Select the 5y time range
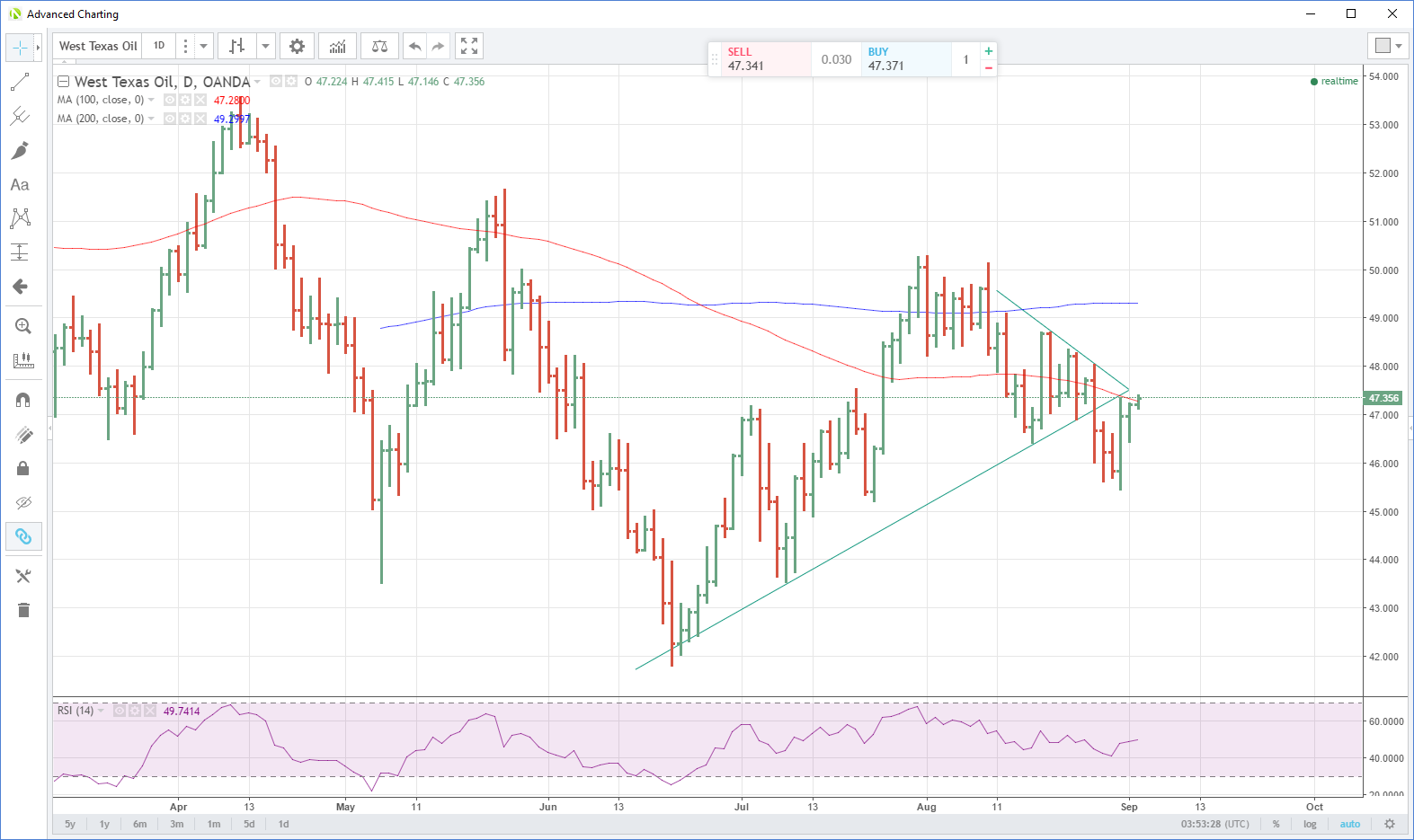The image size is (1414, 840). tap(70, 824)
